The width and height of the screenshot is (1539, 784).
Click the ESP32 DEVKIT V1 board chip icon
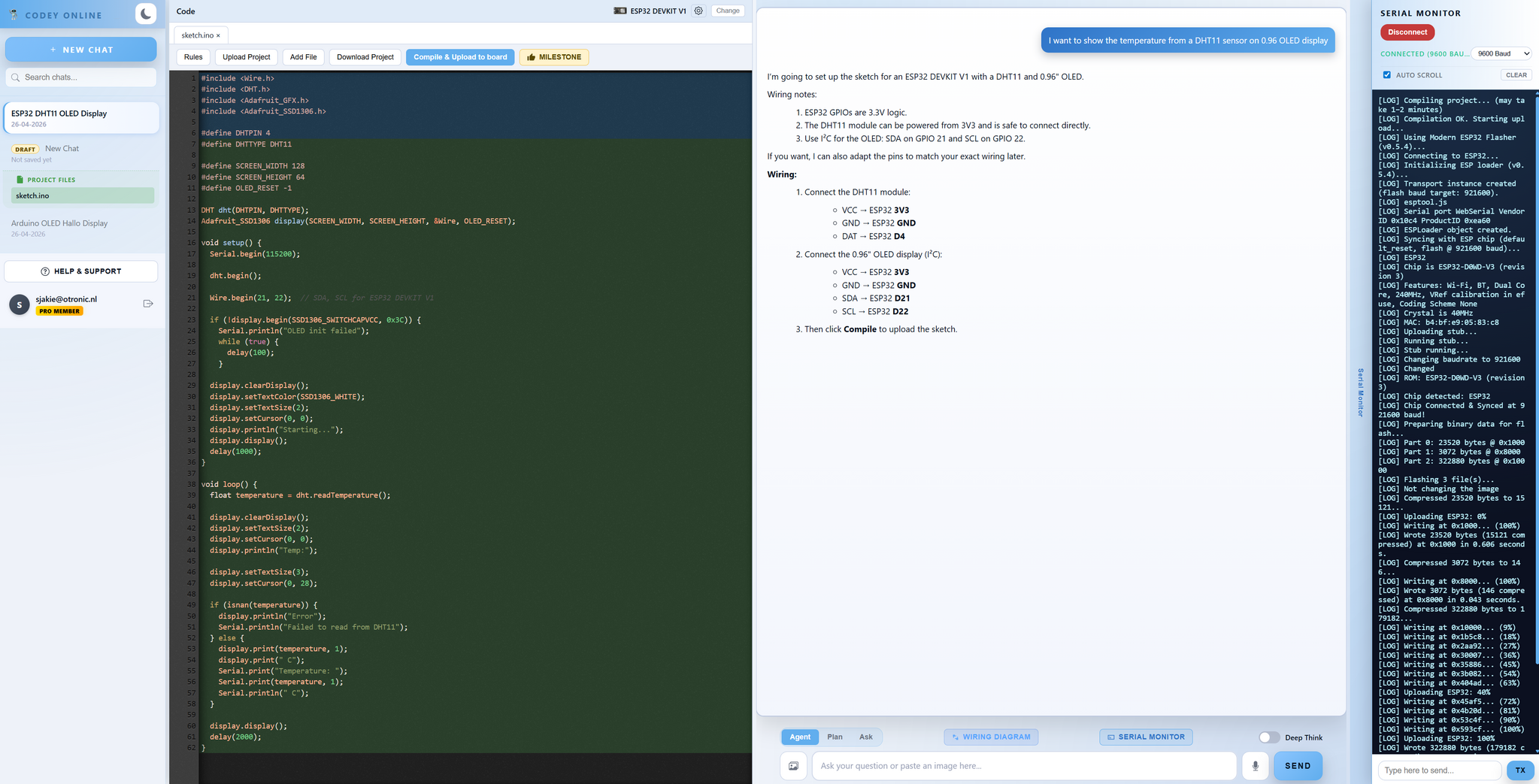(x=620, y=11)
